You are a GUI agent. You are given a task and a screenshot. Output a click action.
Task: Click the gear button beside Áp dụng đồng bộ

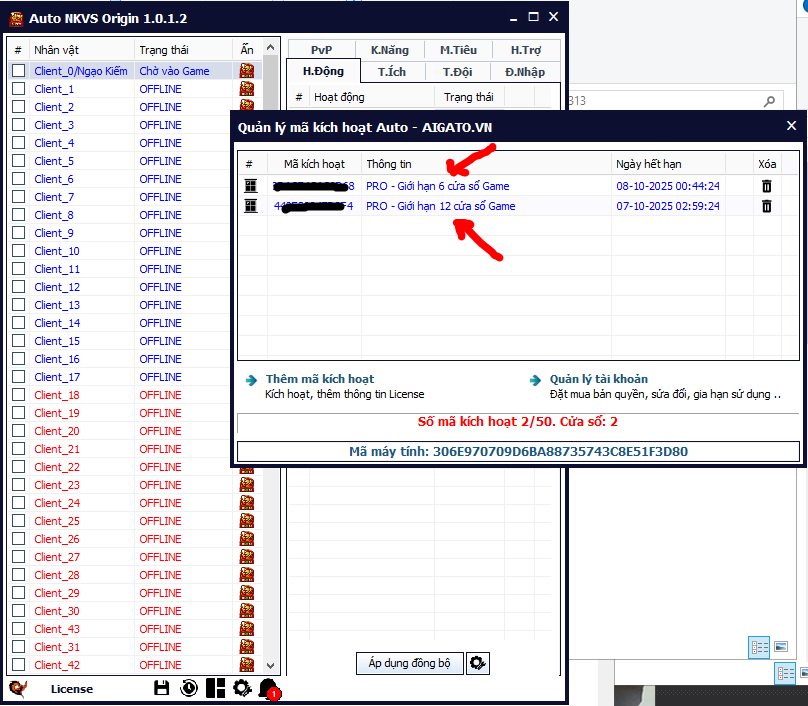[478, 663]
